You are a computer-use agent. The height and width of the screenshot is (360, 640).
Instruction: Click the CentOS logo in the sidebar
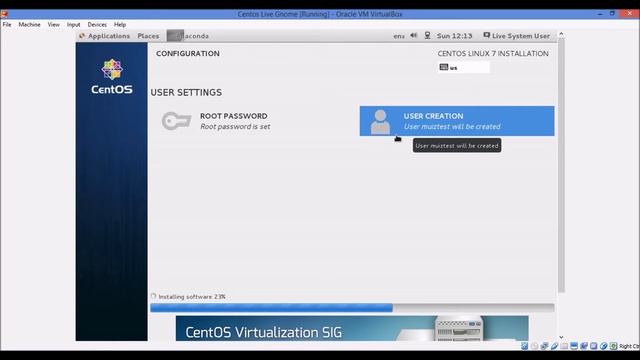tap(112, 77)
